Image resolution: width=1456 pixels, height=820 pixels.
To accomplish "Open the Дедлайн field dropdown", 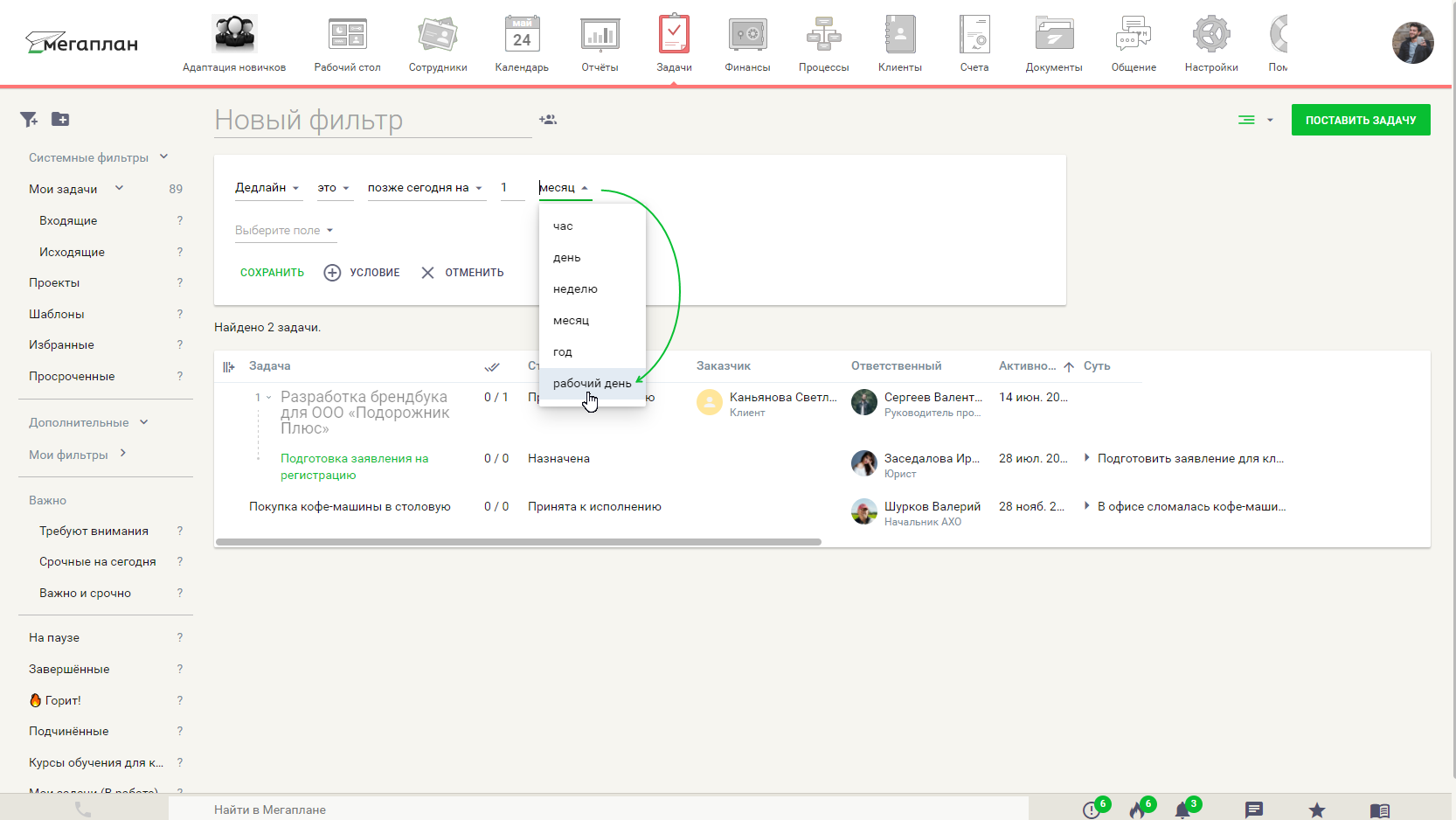I will coord(267,188).
